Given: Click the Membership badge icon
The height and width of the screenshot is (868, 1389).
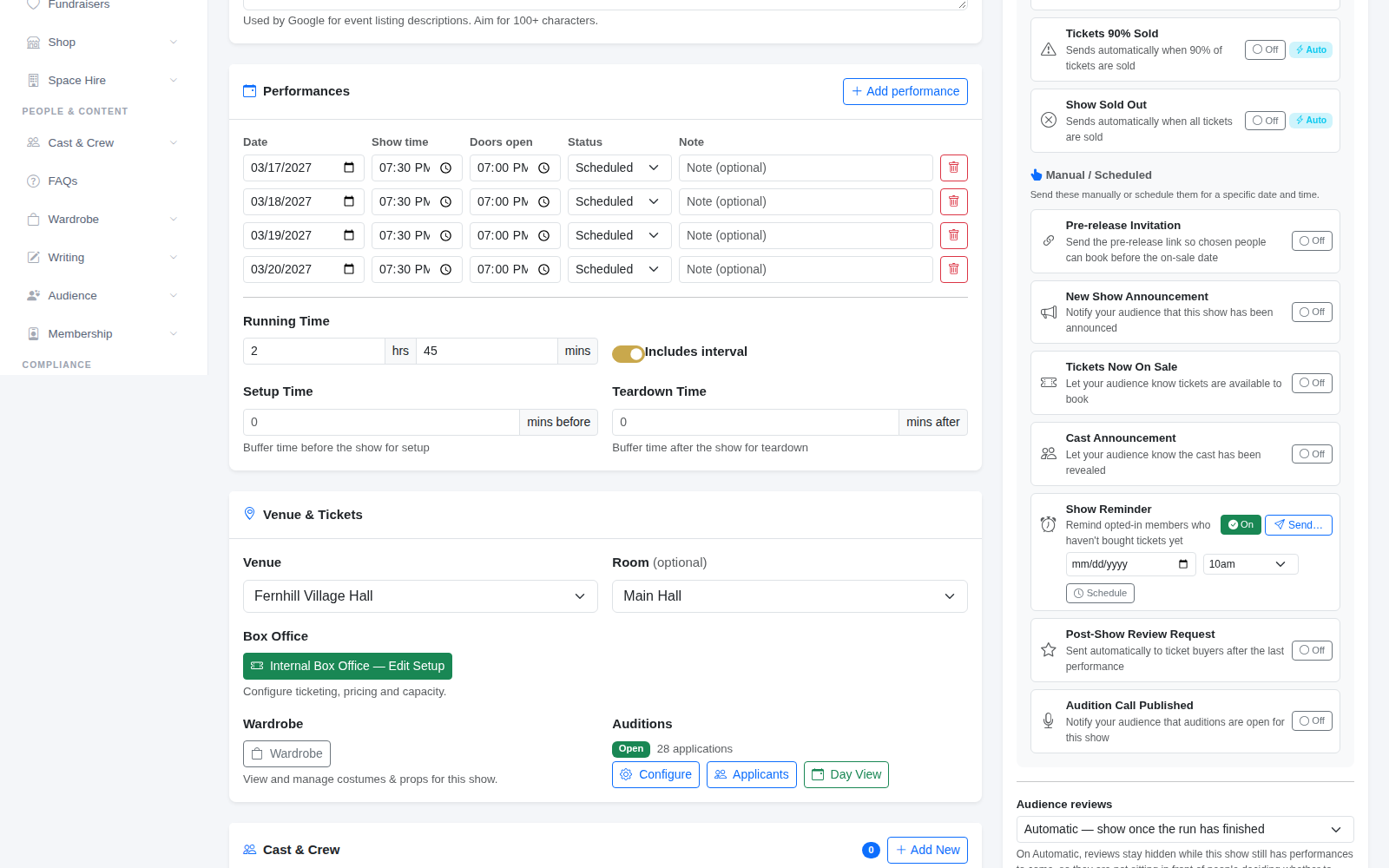Looking at the screenshot, I should (33, 333).
